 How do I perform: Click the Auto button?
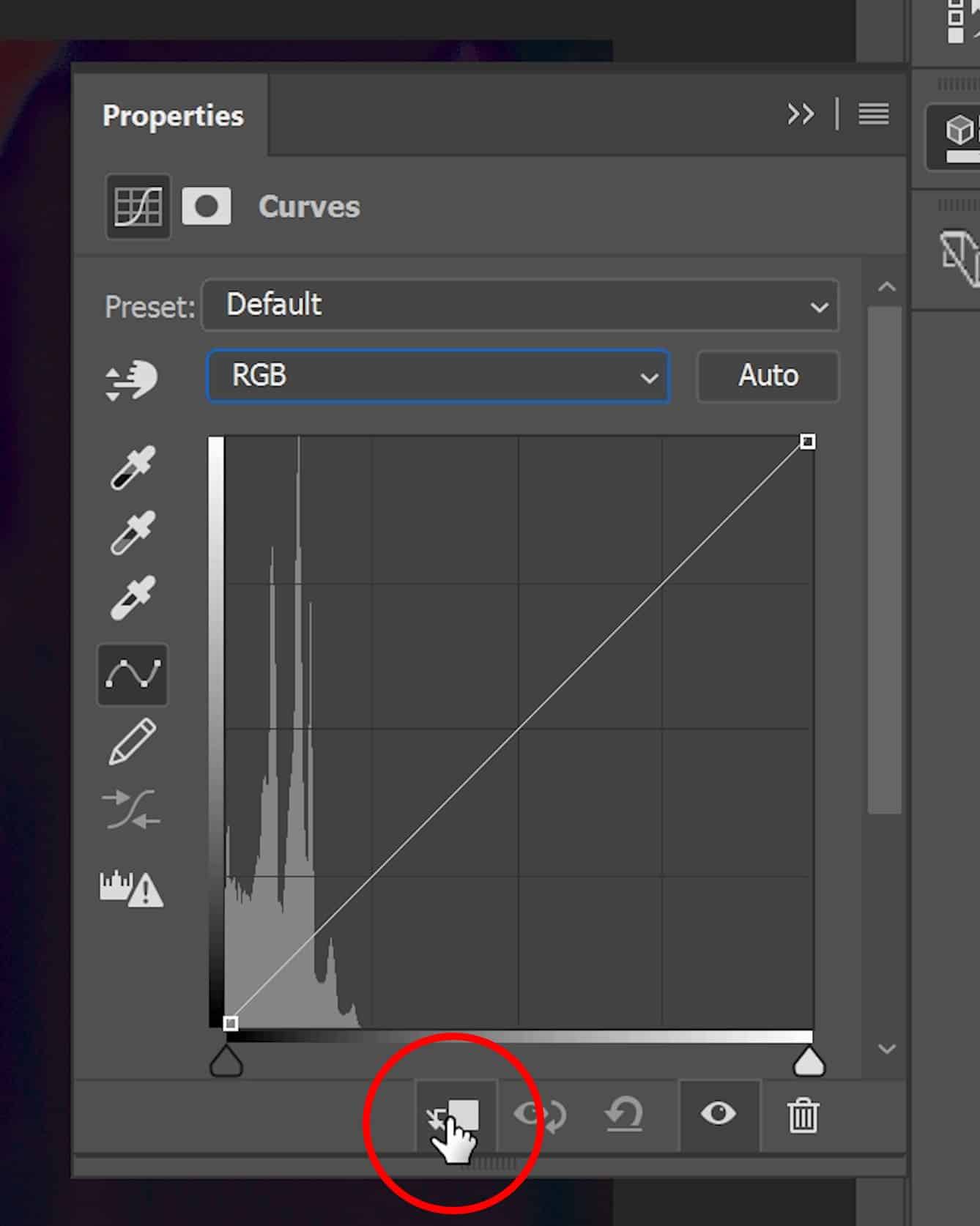(768, 376)
